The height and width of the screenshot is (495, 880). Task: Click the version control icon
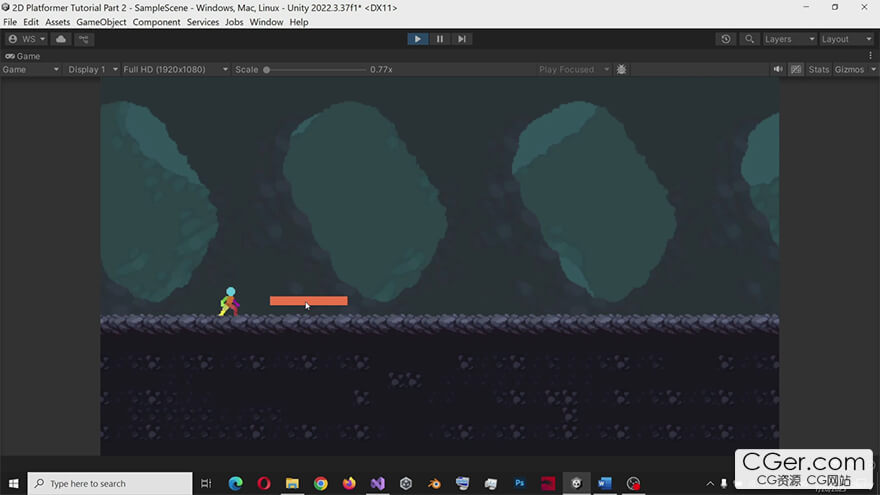point(84,39)
